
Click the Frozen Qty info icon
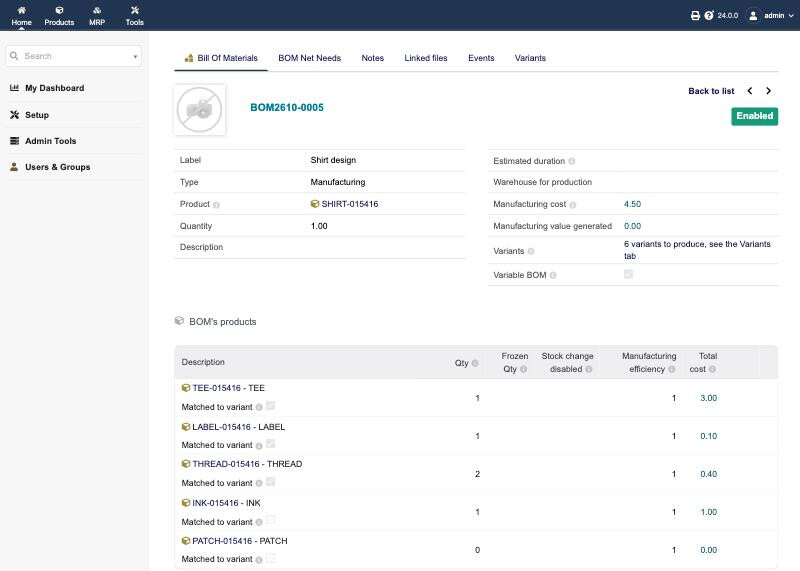523,369
